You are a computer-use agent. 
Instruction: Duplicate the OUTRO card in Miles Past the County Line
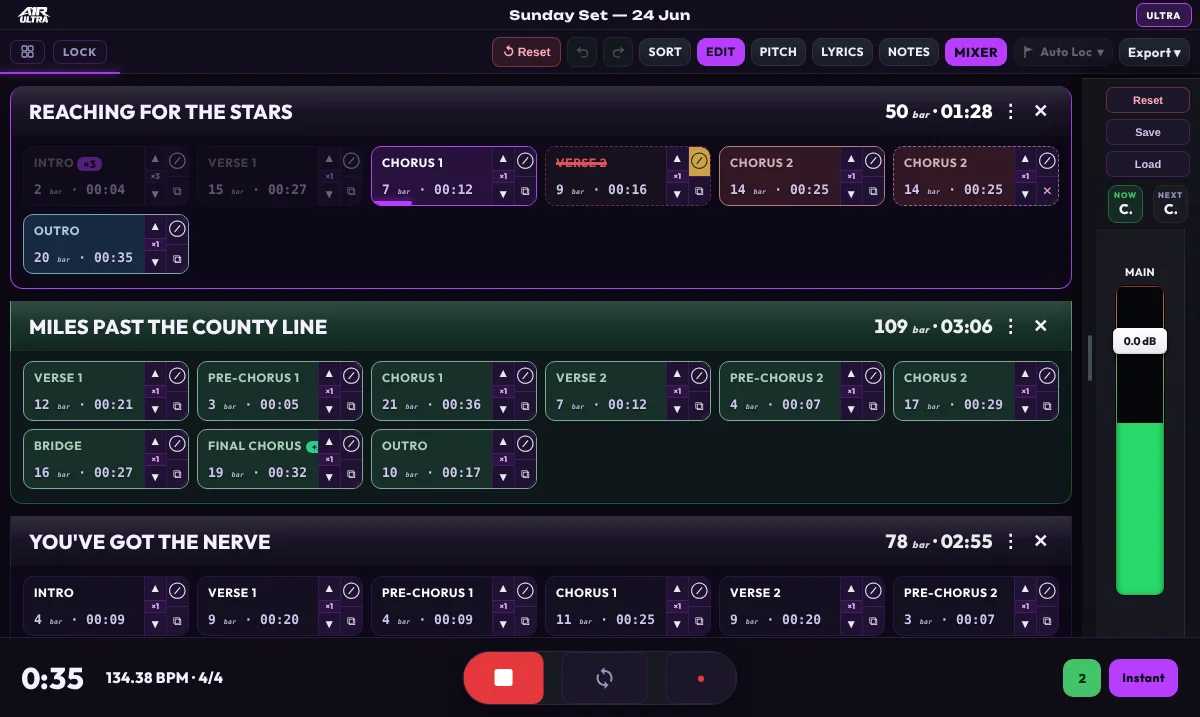point(525,474)
